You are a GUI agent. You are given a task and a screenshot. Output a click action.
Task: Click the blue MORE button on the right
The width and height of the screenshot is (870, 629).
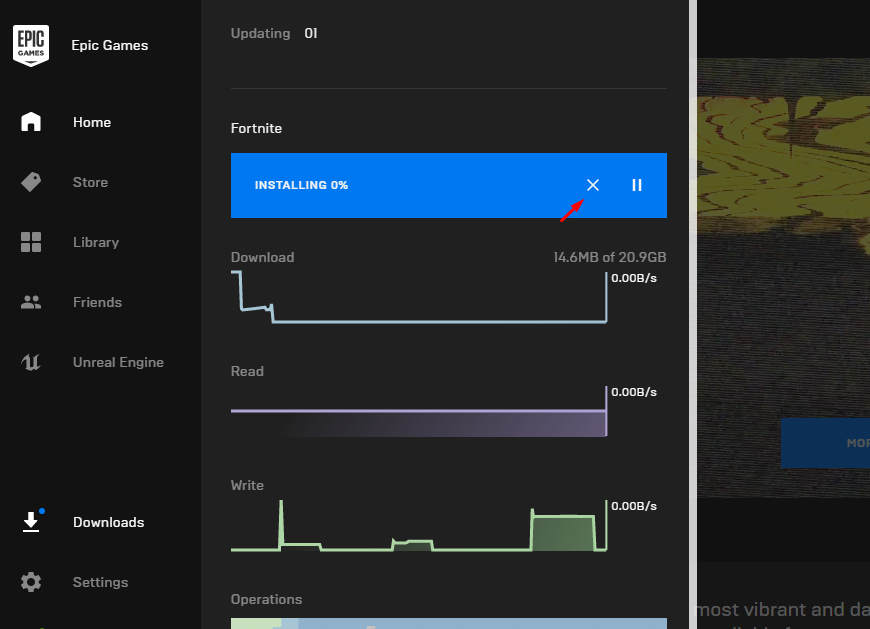[x=825, y=443]
